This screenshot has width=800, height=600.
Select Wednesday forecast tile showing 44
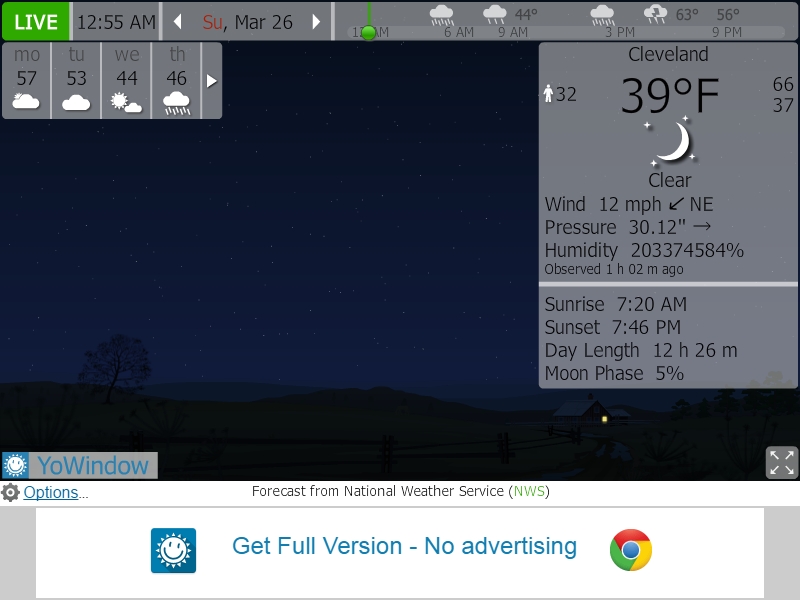[126, 81]
